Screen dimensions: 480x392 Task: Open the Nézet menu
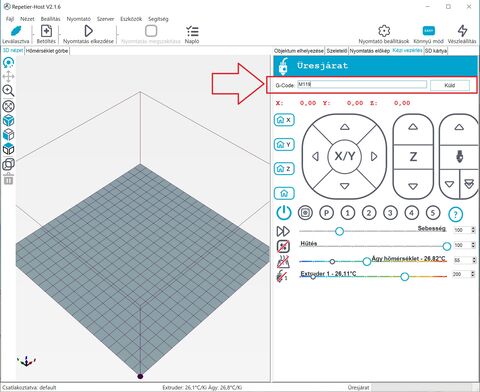point(27,19)
